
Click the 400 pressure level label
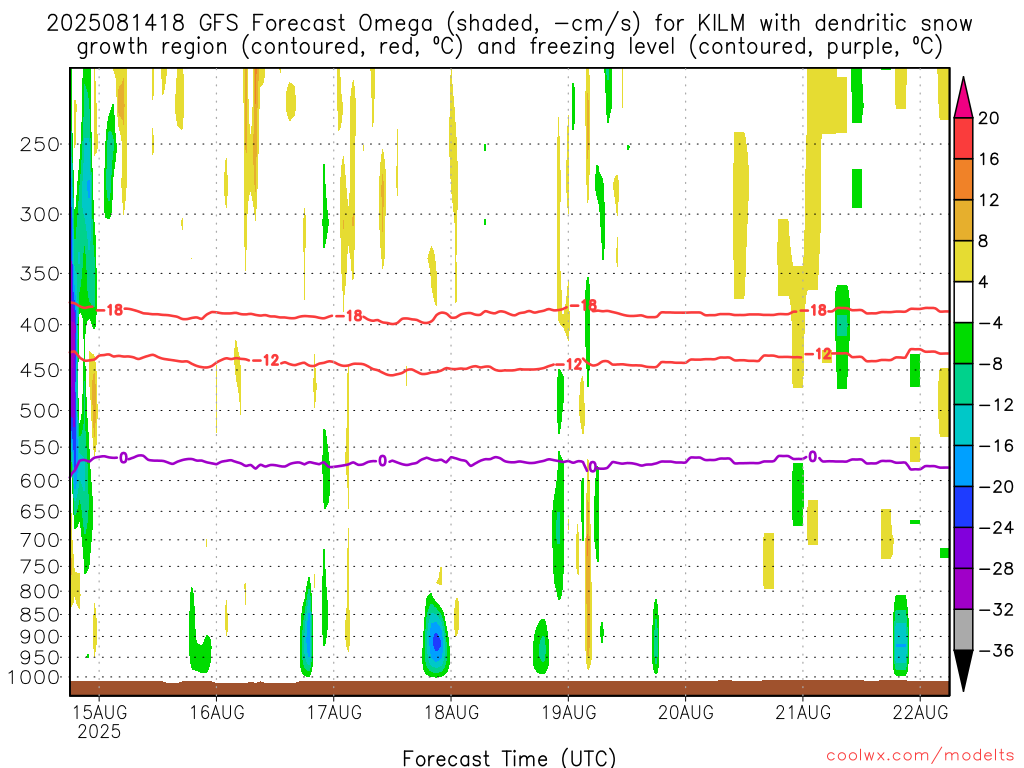(40, 325)
